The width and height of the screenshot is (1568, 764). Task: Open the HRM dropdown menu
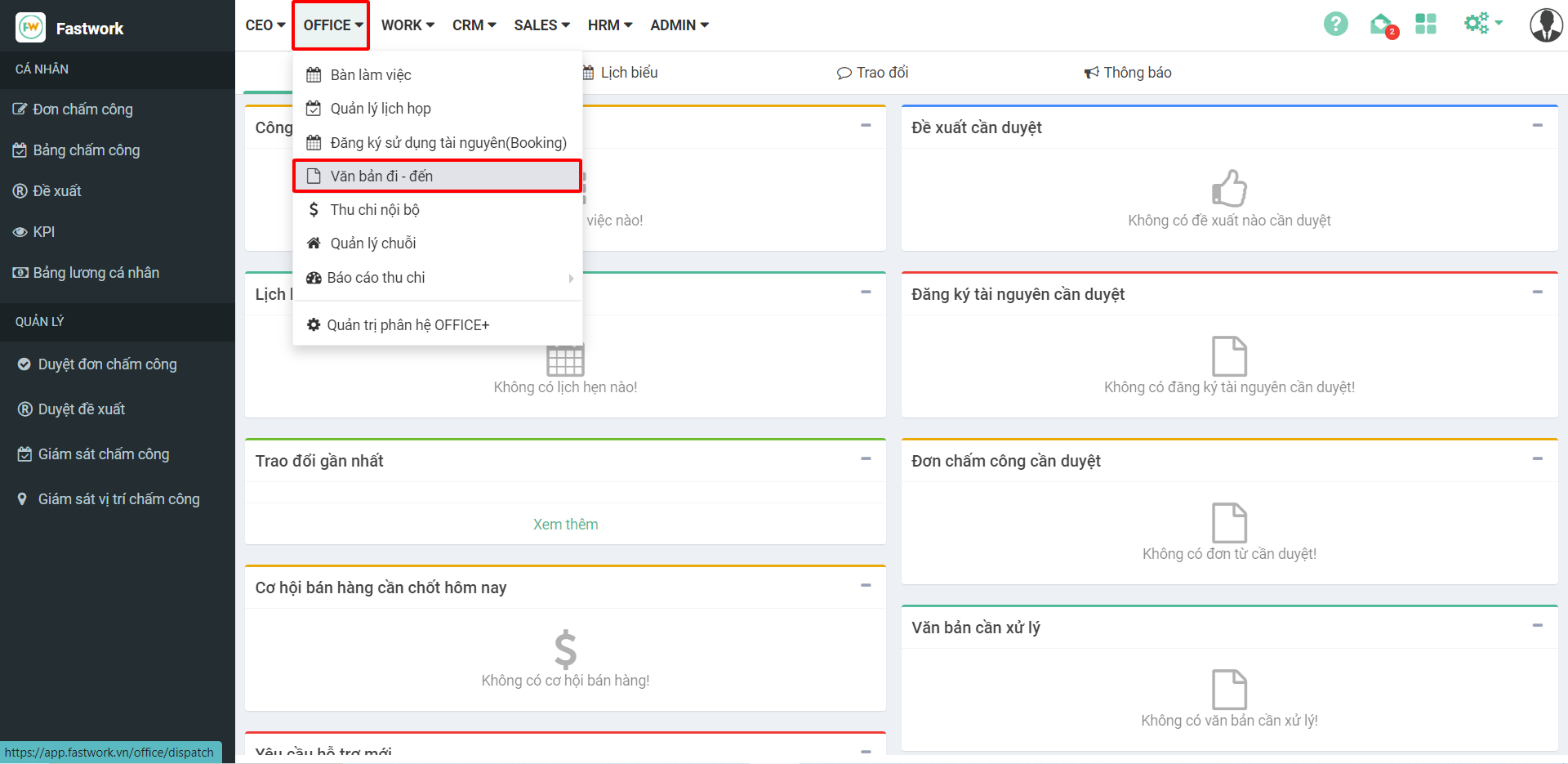coord(609,25)
